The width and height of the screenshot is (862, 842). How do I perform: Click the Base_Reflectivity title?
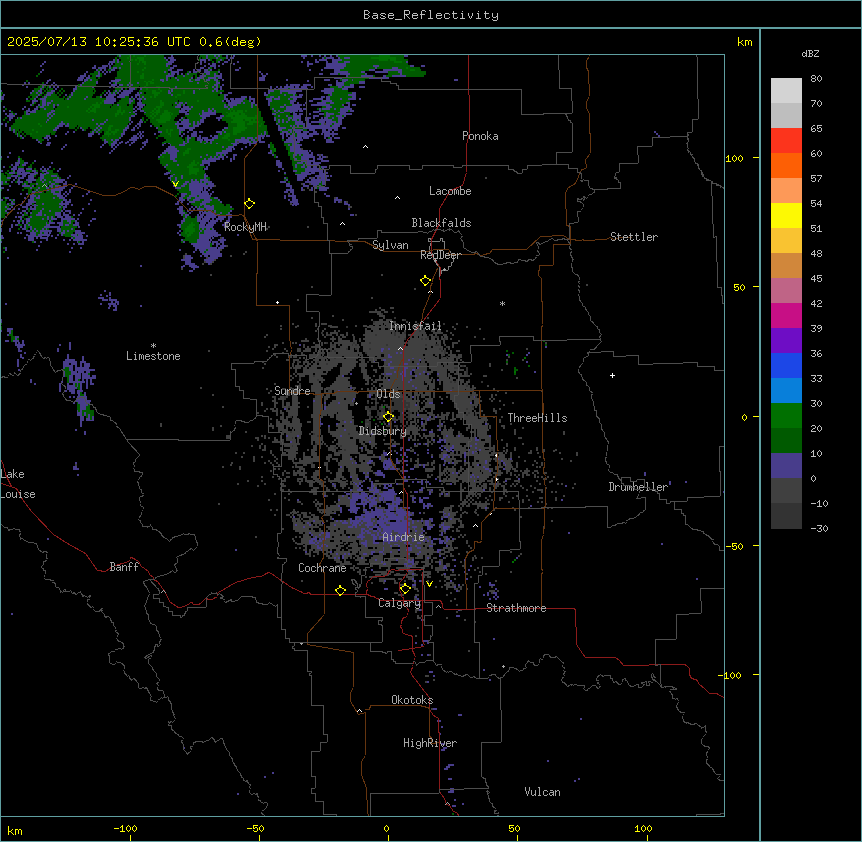point(431,15)
